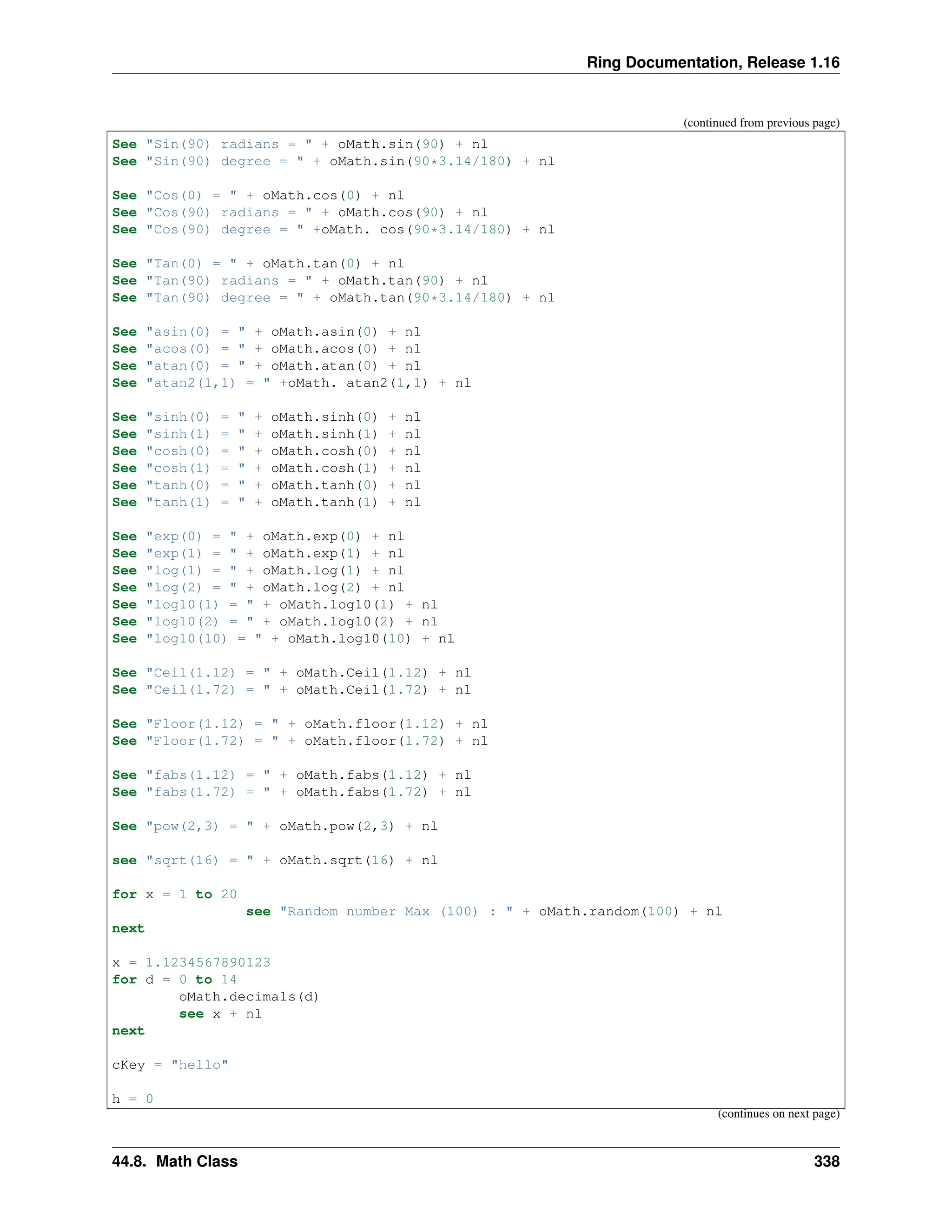Click the '(continued from previous page)' note
This screenshot has height=1232, width=952.
(761, 123)
